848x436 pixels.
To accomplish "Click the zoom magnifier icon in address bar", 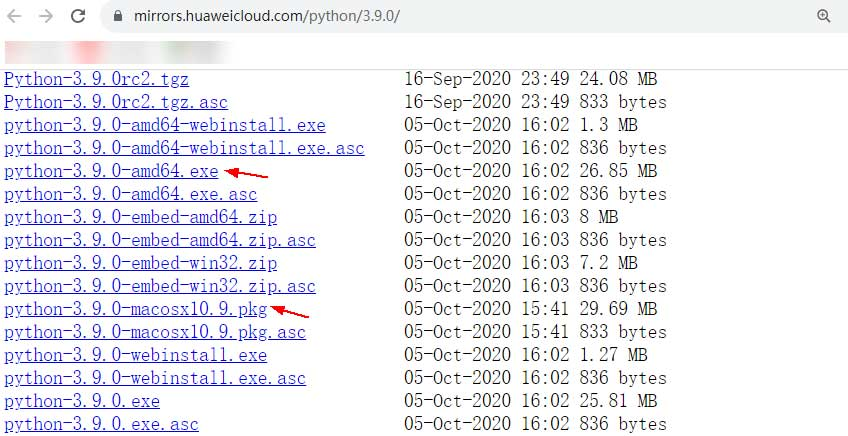I will 824,17.
